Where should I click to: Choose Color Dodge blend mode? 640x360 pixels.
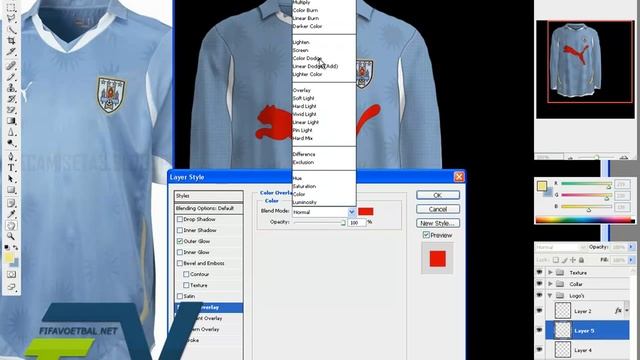coord(307,58)
